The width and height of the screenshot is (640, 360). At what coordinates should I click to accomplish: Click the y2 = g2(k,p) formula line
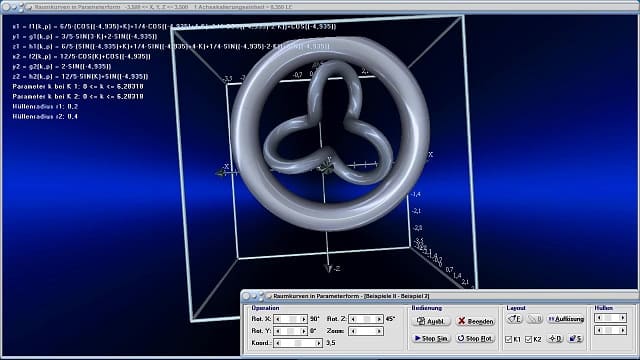pyautogui.click(x=62, y=67)
